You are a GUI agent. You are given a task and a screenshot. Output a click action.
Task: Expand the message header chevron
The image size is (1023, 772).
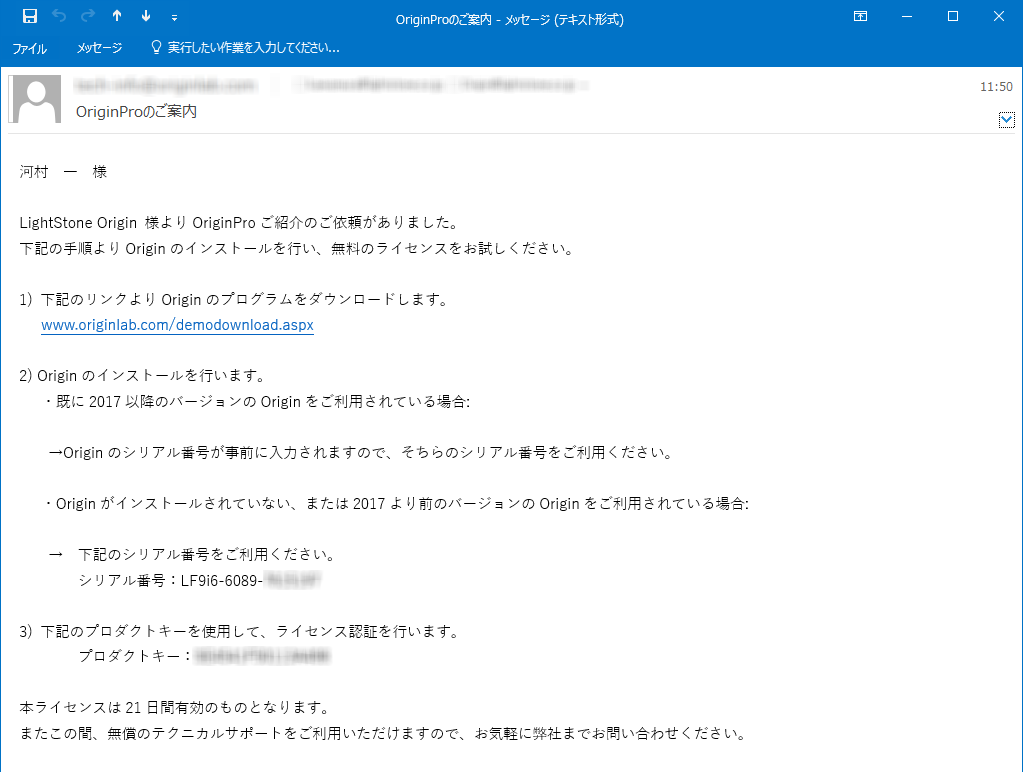1007,120
